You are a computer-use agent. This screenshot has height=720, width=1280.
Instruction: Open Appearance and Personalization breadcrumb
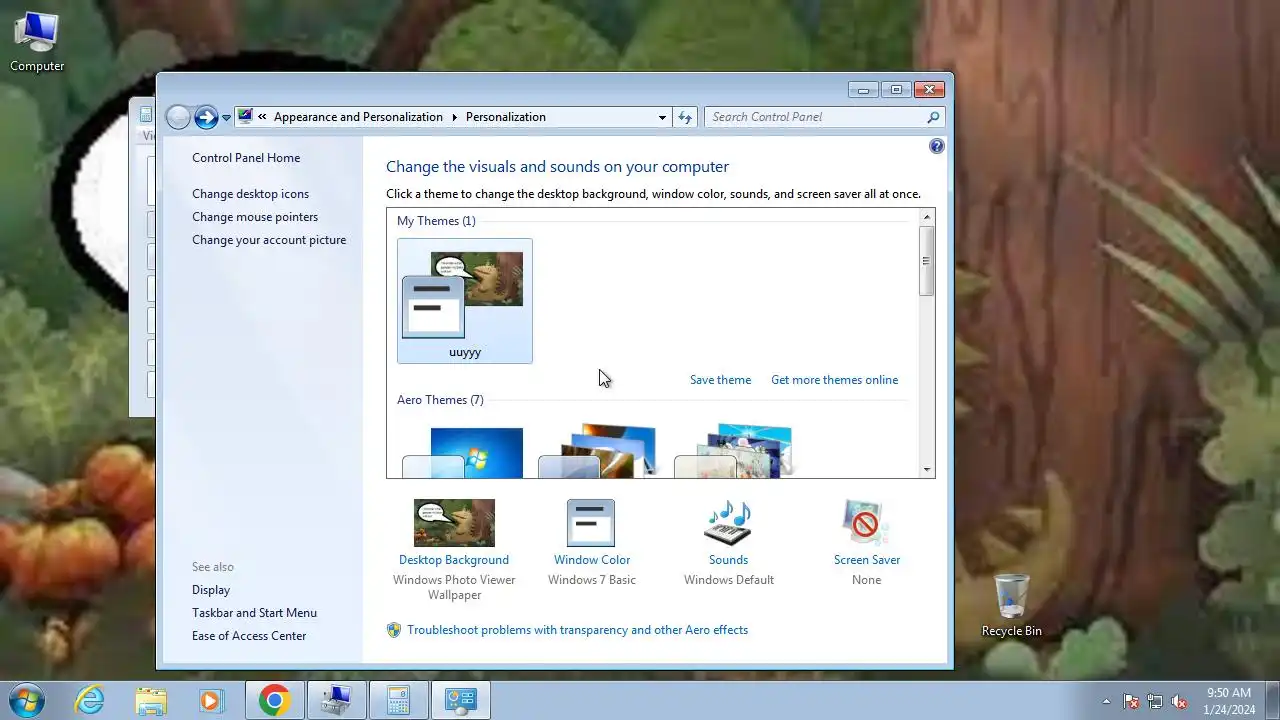358,117
